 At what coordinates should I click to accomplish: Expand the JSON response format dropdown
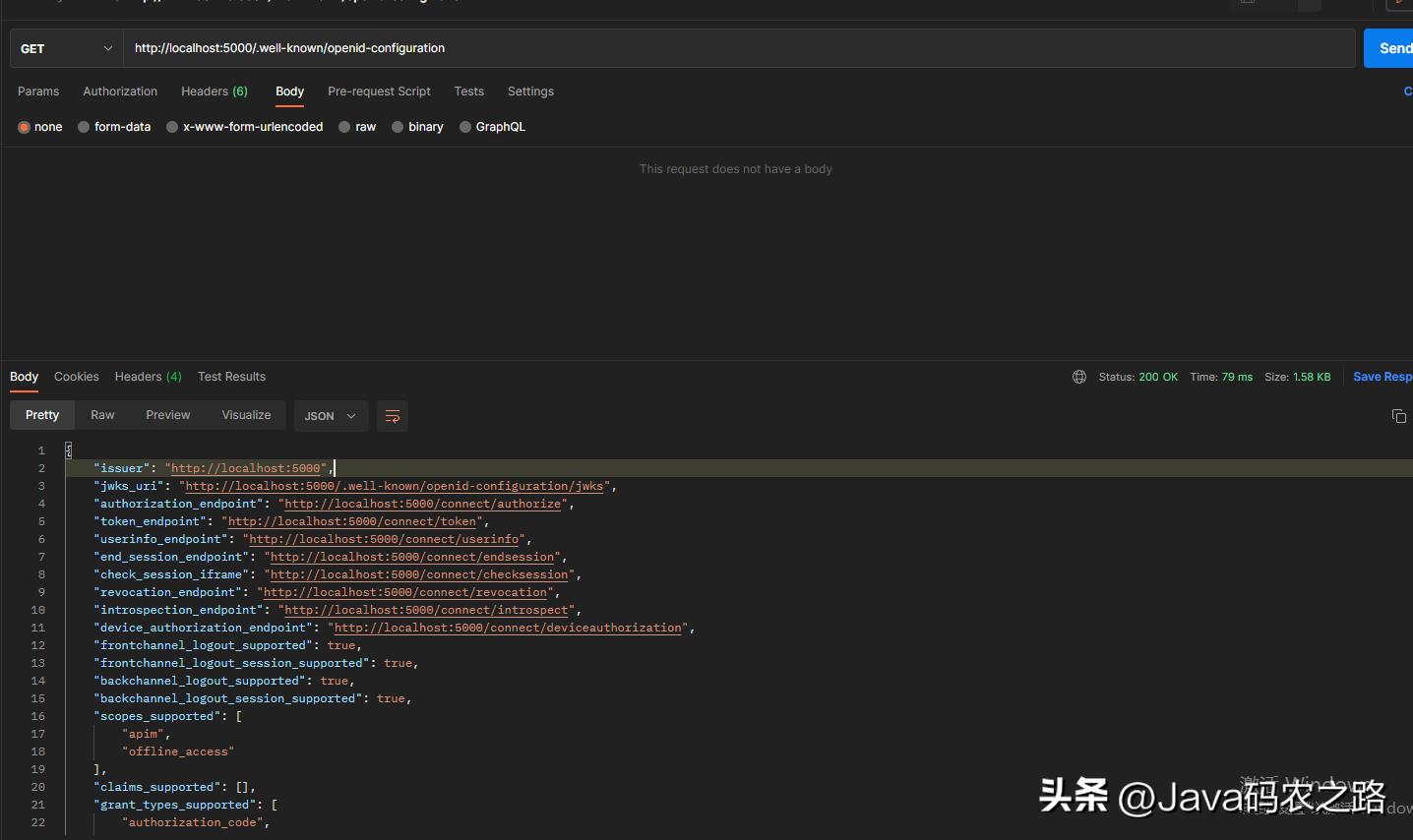pos(331,416)
